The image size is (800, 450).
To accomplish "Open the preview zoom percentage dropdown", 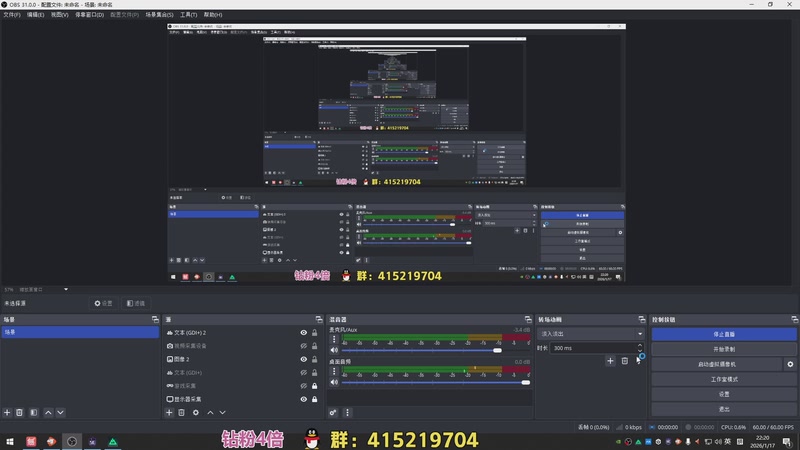I will tap(66, 289).
